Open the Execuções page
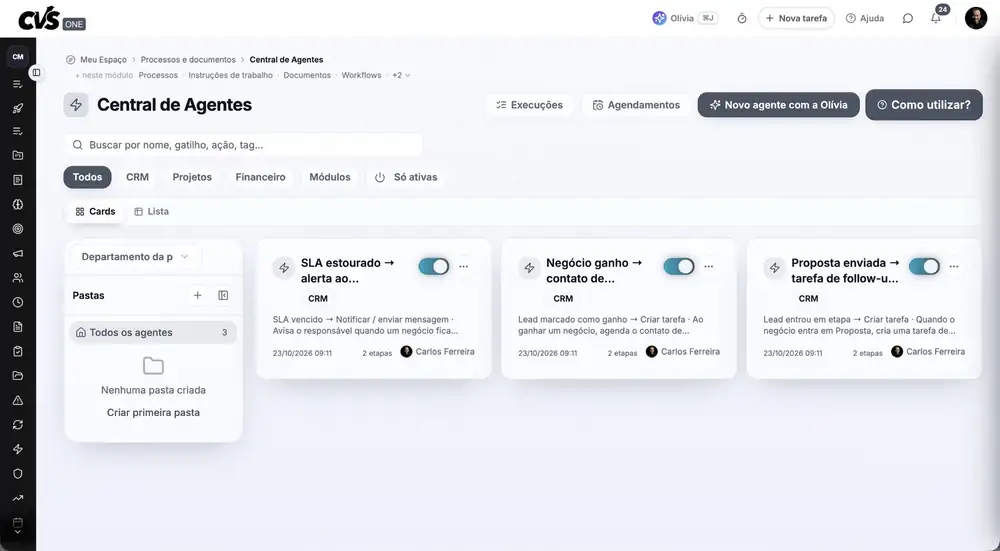This screenshot has height=551, width=1000. pyautogui.click(x=529, y=105)
